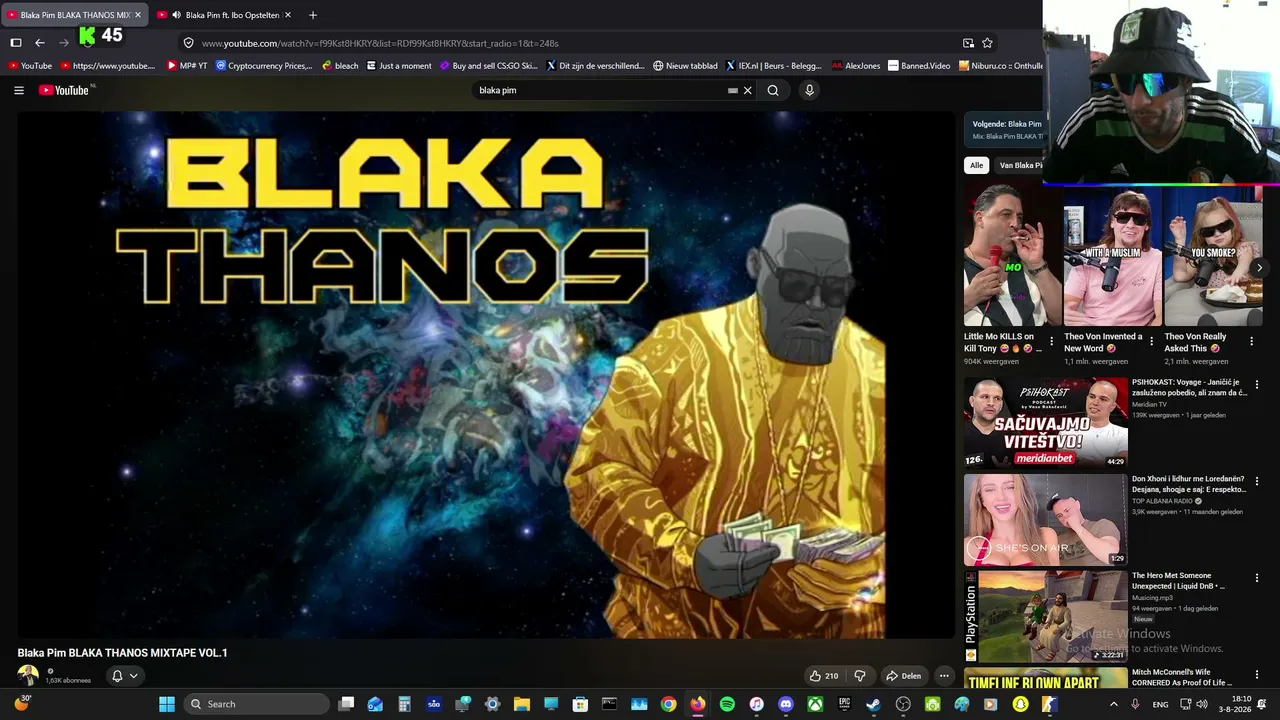Play the Theo Von 'WITH A MUSLIM' short

click(x=1112, y=254)
